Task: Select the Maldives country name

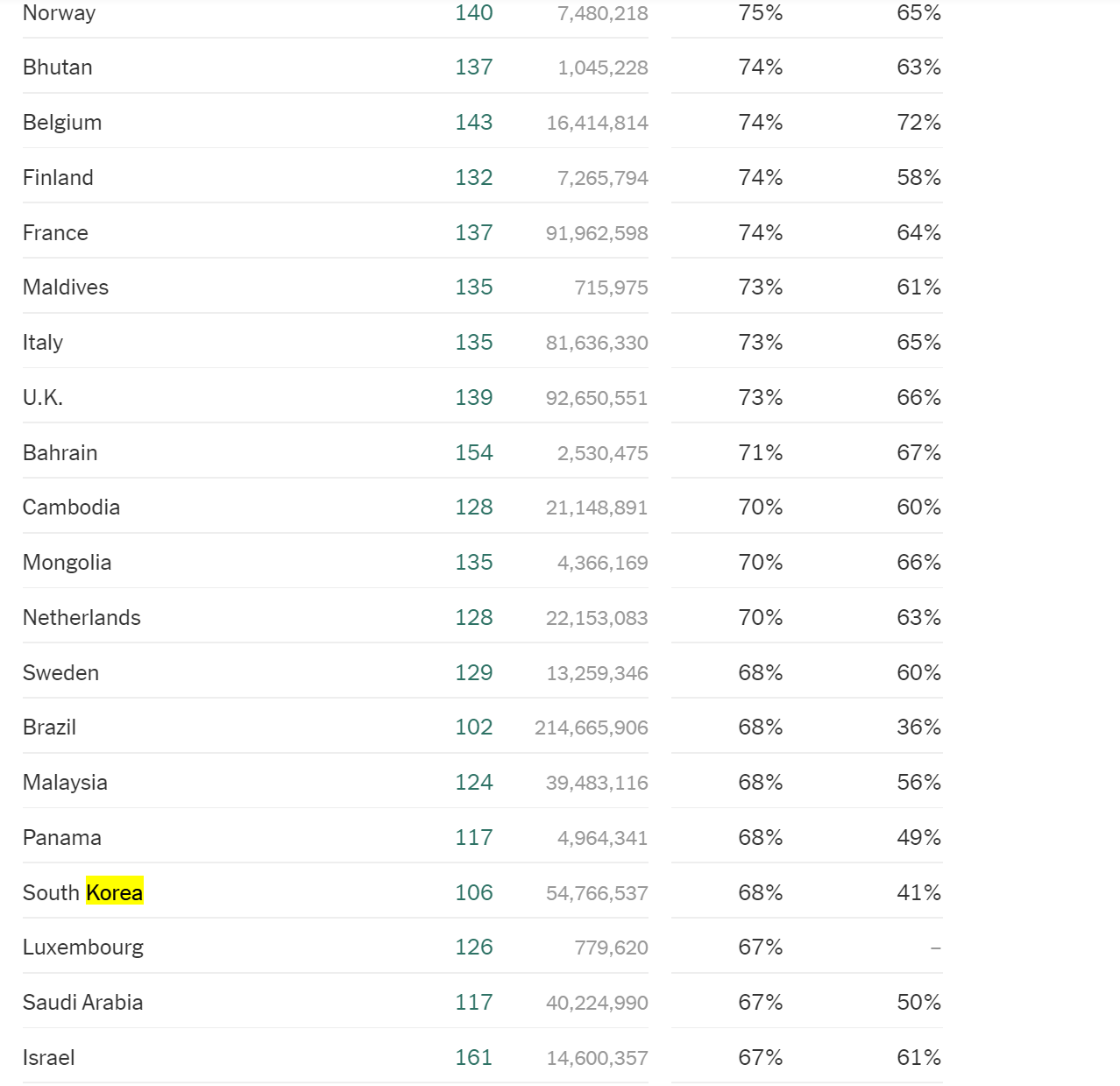Action: pos(66,287)
